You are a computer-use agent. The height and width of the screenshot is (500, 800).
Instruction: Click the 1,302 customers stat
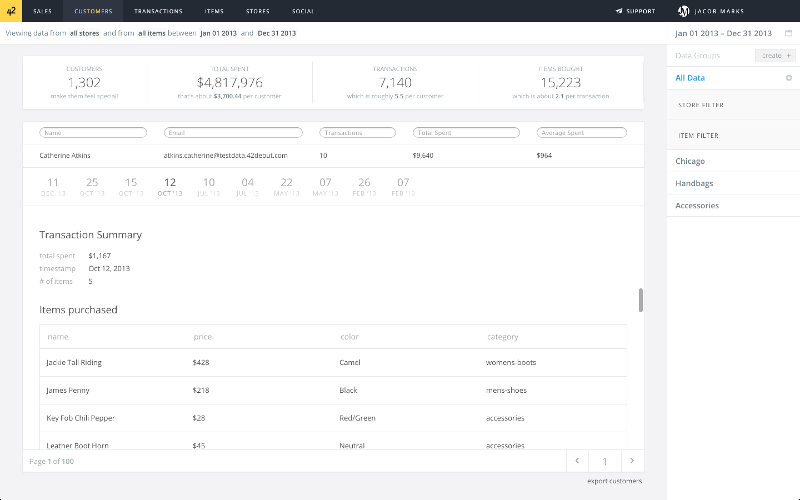(x=84, y=82)
